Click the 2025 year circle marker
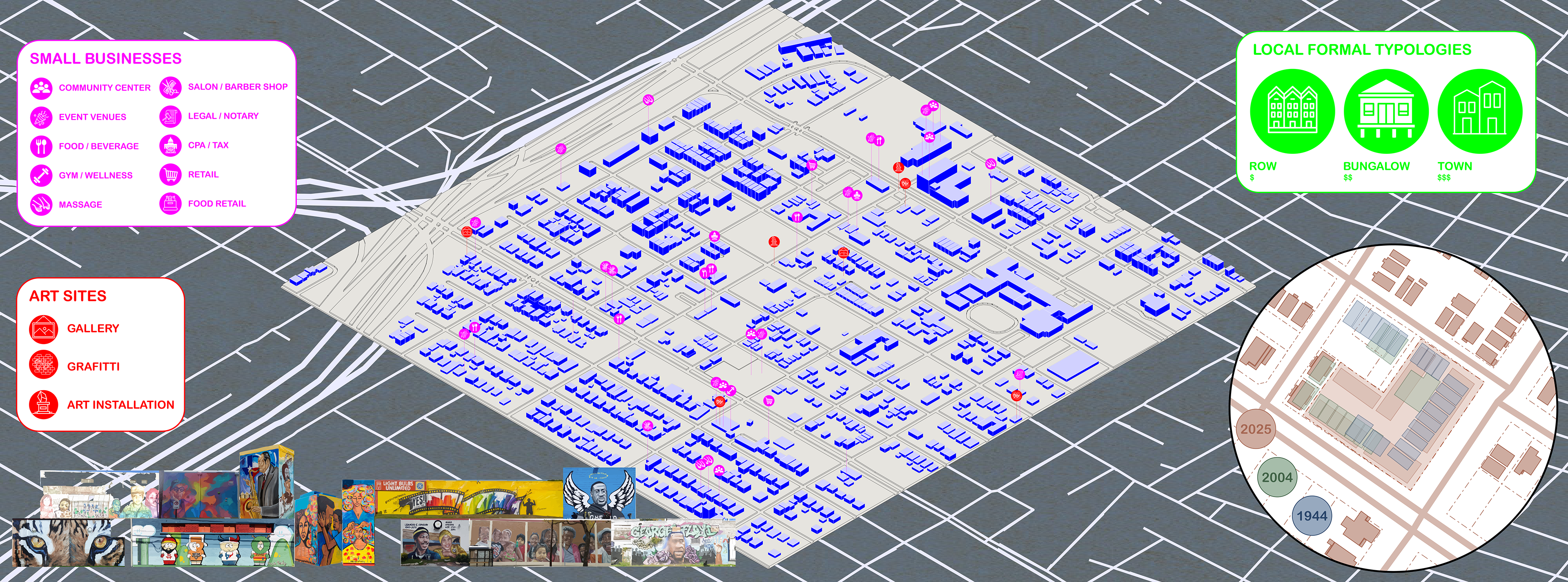 pyautogui.click(x=1255, y=429)
